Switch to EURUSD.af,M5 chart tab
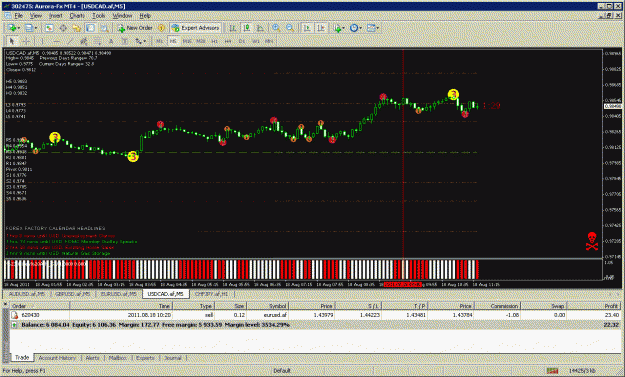 [x=118, y=294]
